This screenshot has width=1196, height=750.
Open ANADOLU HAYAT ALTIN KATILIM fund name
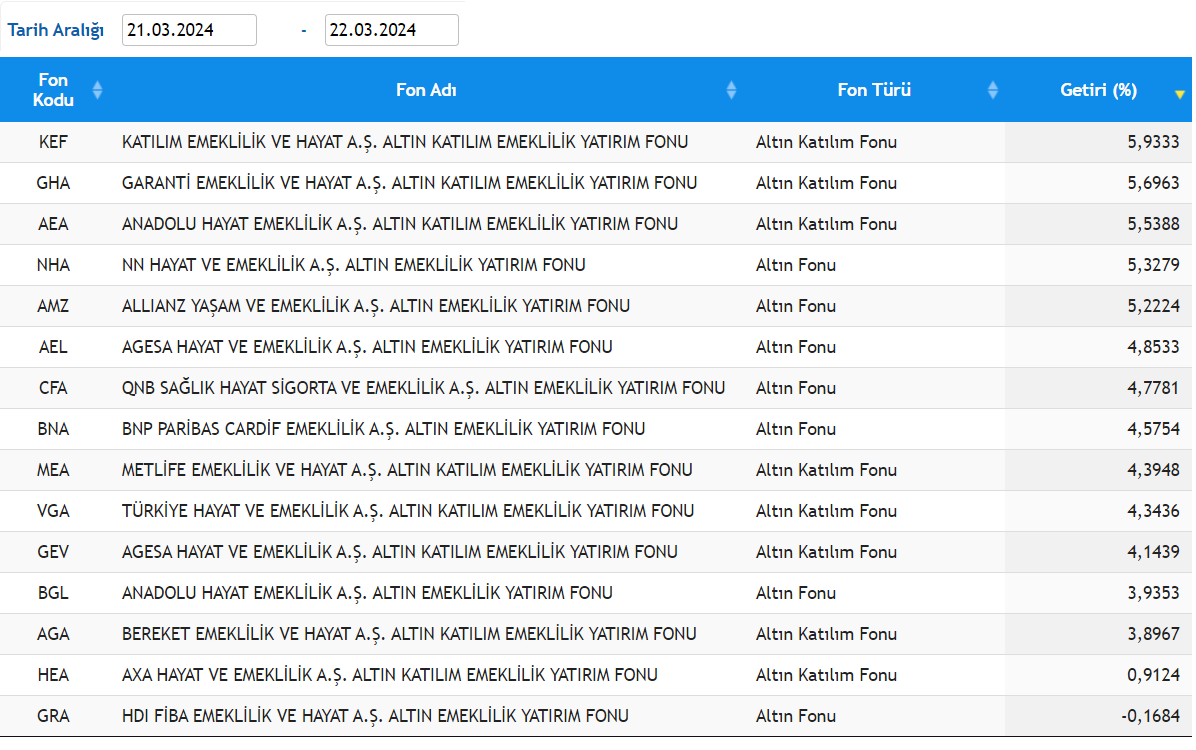click(400, 224)
